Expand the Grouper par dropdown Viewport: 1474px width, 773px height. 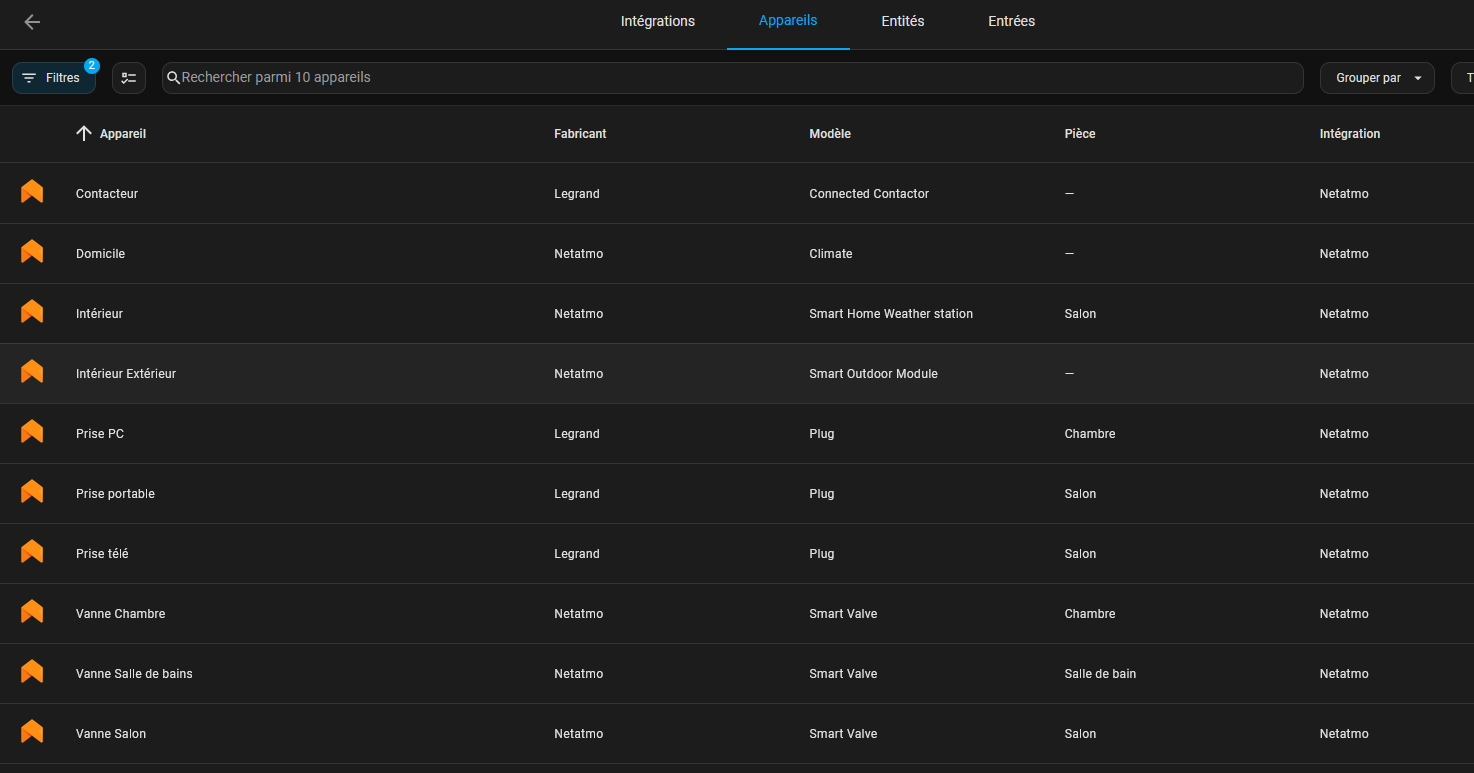pos(1377,78)
